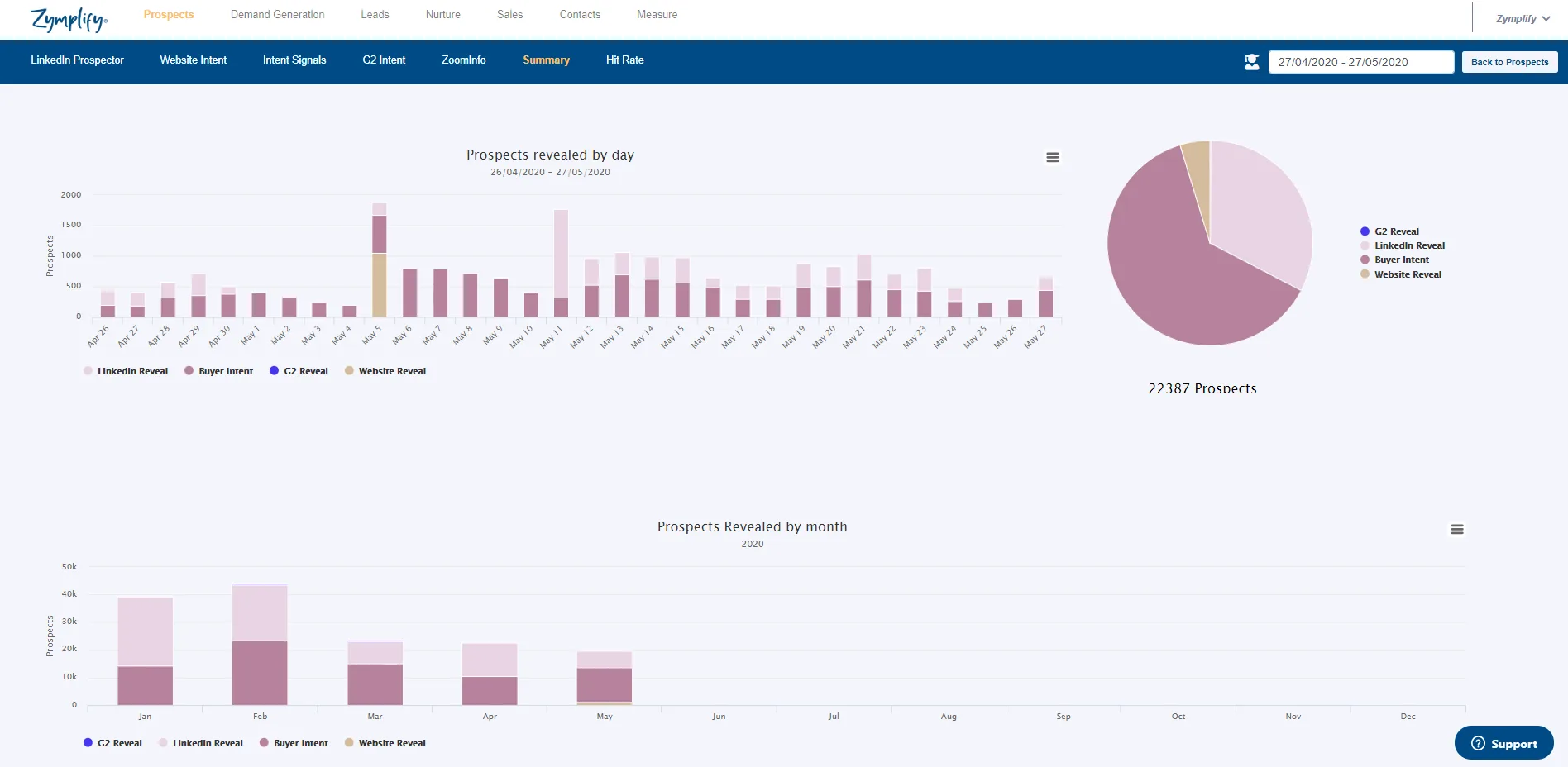This screenshot has height=767, width=1568.
Task: Switch to Website Intent tab
Action: coord(193,60)
